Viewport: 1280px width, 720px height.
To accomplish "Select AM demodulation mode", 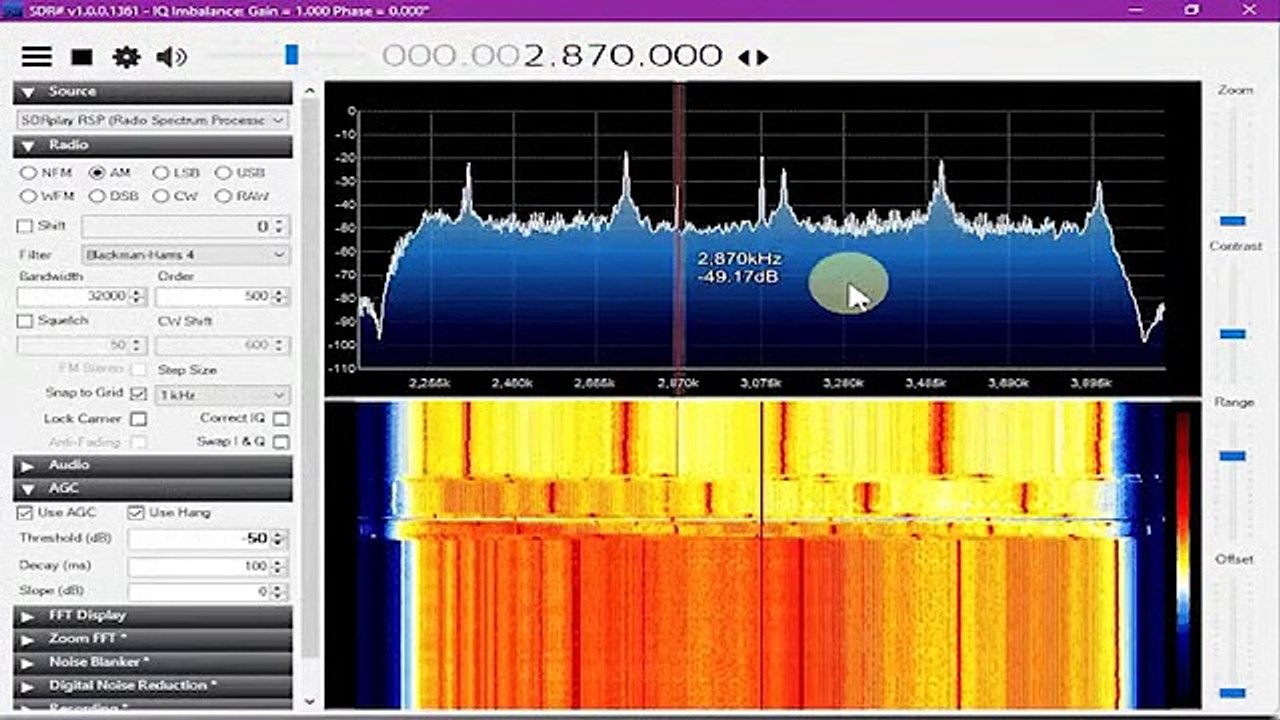I will coord(110,173).
